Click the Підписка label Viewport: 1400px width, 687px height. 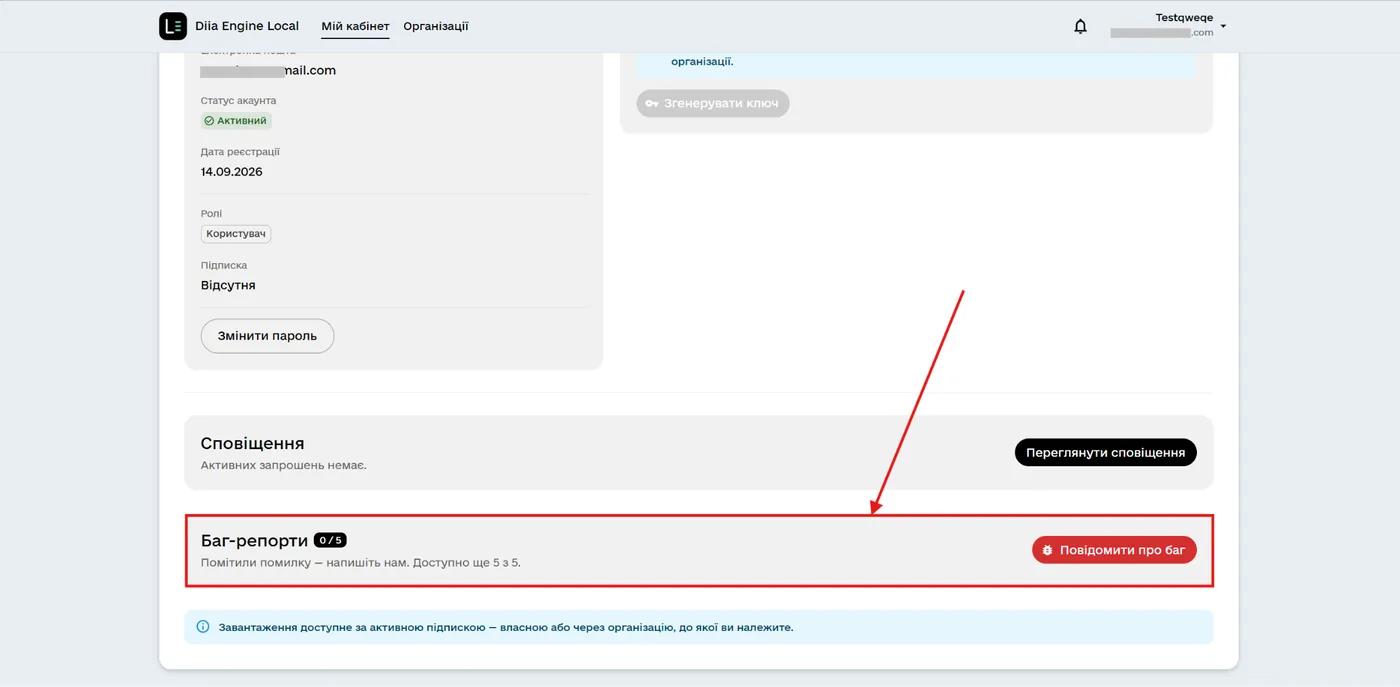224,265
